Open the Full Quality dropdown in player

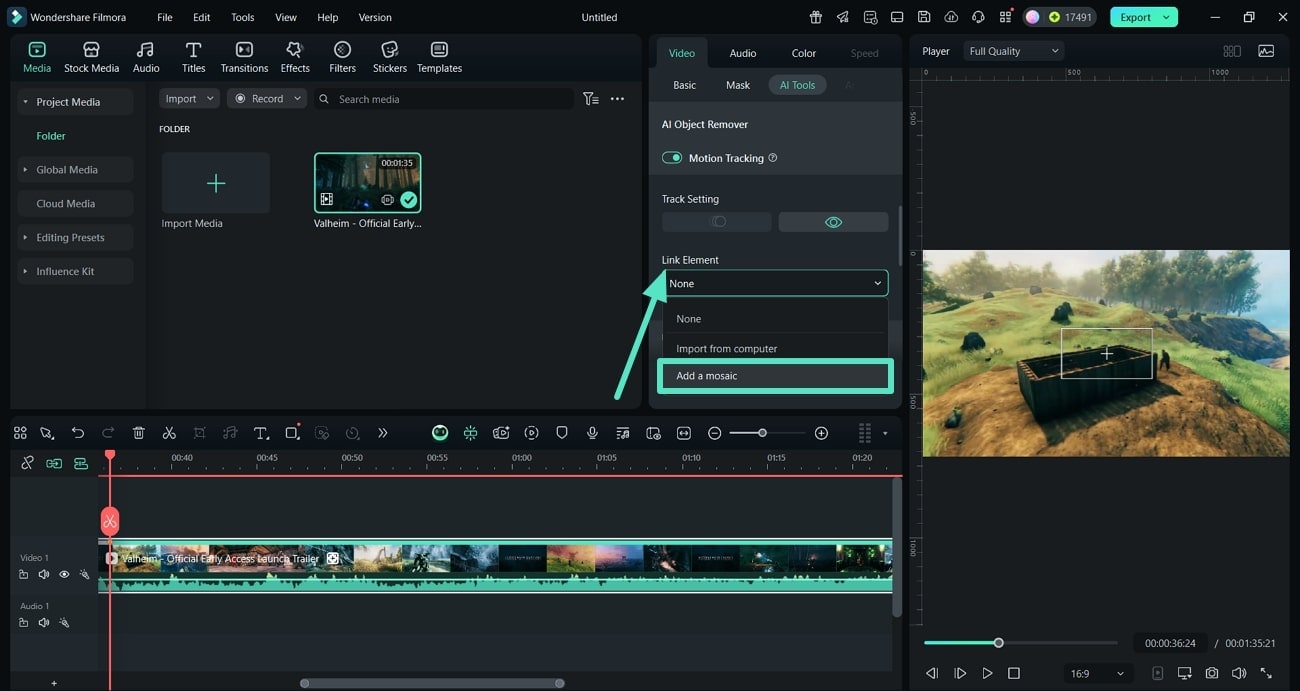[1014, 51]
